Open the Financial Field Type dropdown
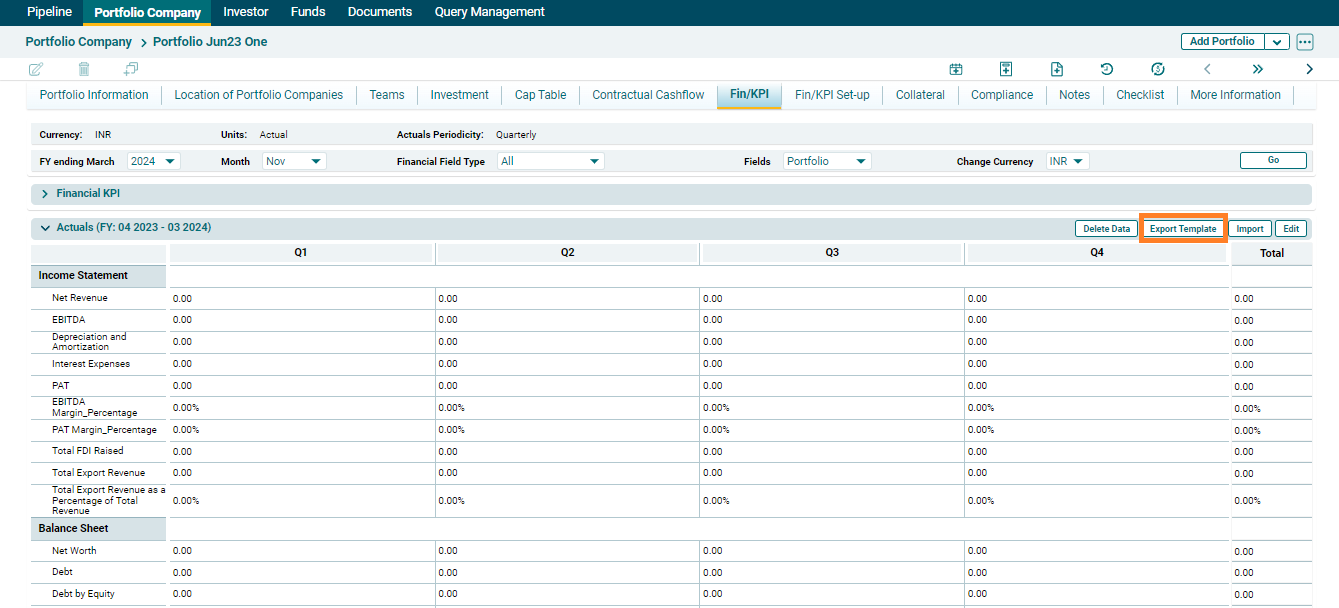Viewport: 1339px width, 608px height. point(551,161)
